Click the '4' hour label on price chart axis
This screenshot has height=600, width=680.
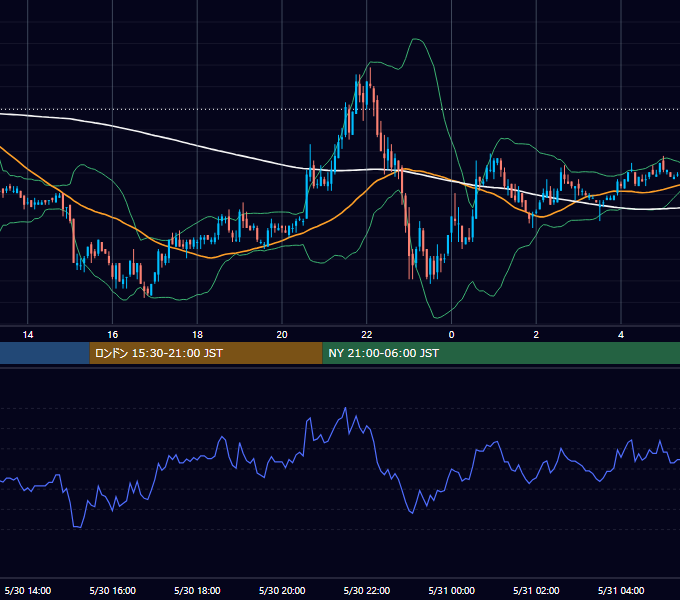click(621, 335)
